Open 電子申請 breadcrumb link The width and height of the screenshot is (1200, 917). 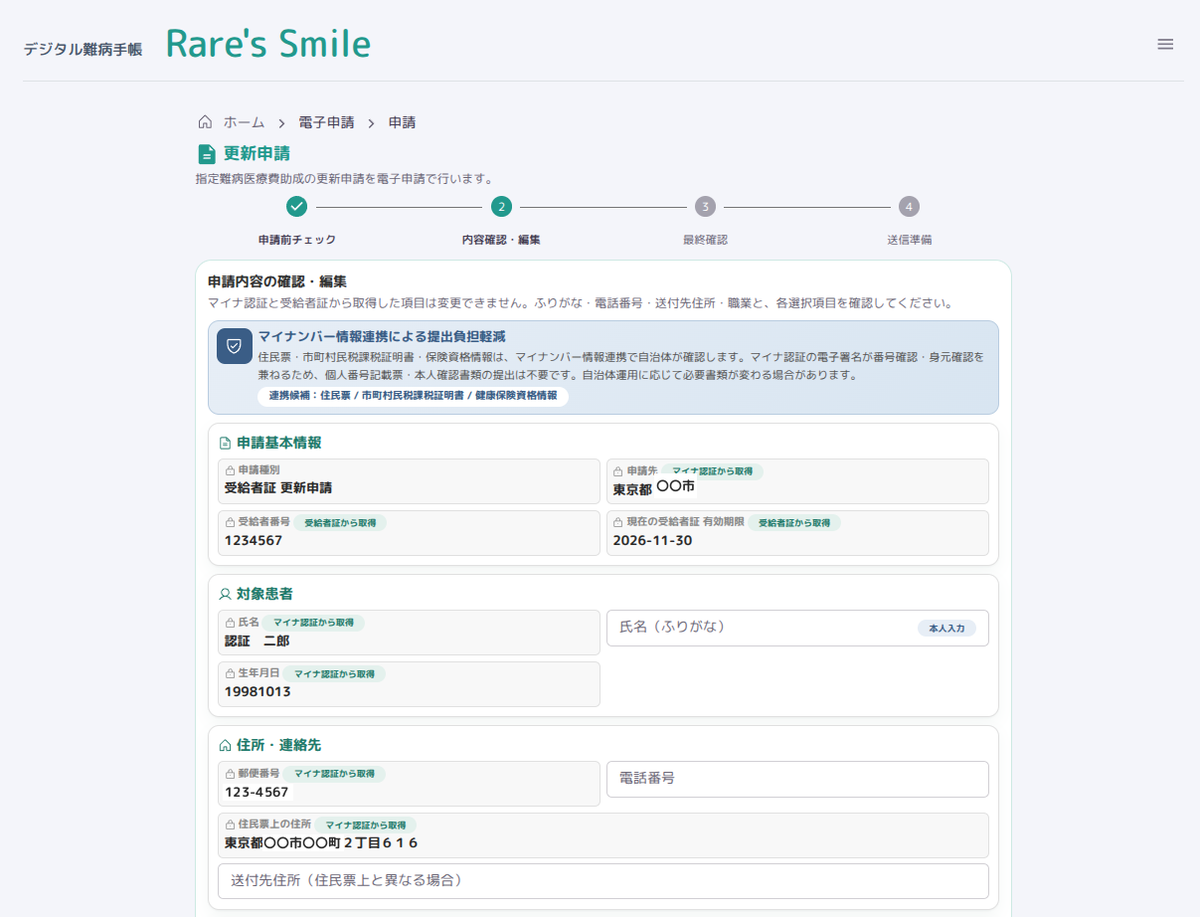(326, 122)
